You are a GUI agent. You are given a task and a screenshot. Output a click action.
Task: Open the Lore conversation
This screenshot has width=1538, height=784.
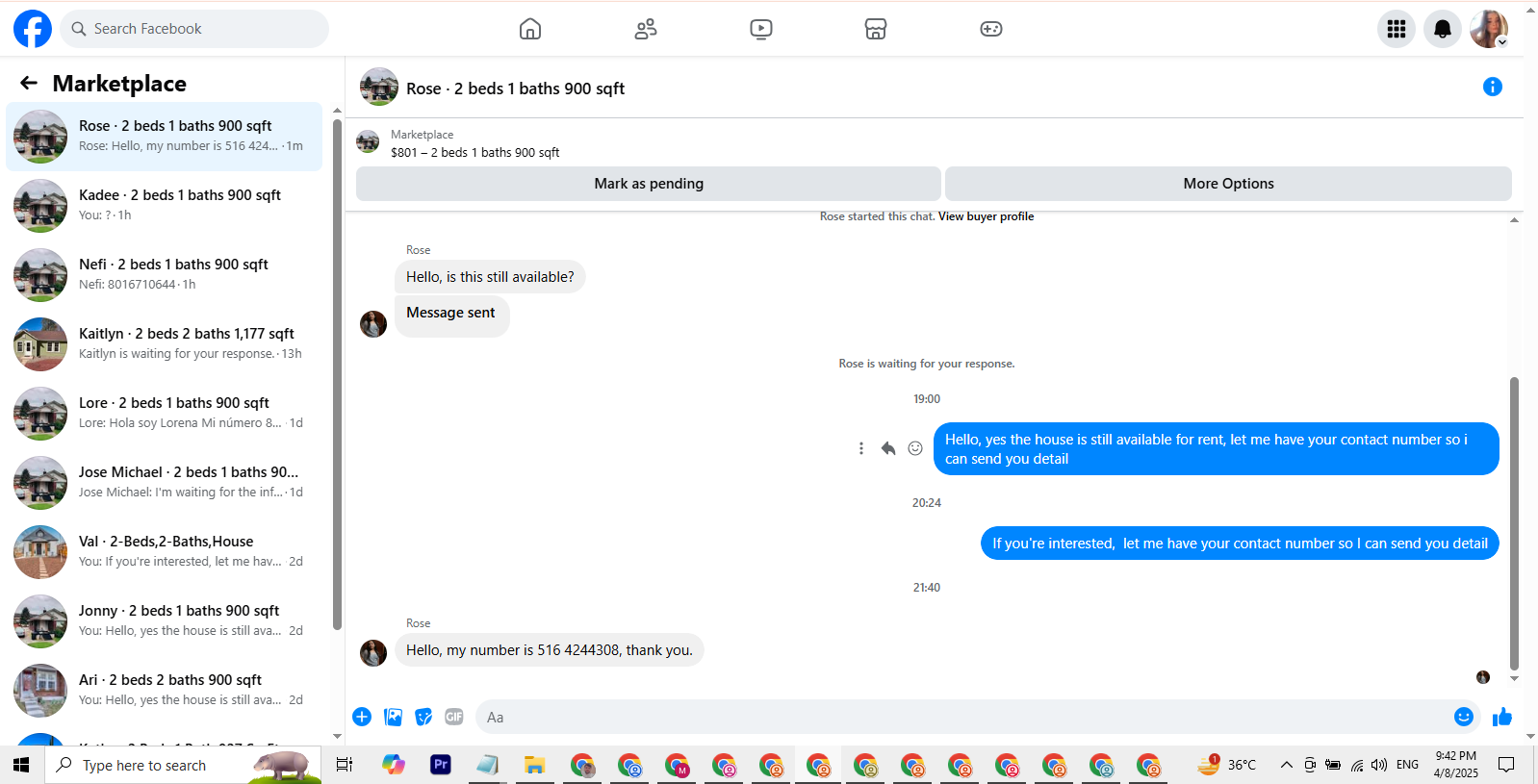tap(165, 414)
